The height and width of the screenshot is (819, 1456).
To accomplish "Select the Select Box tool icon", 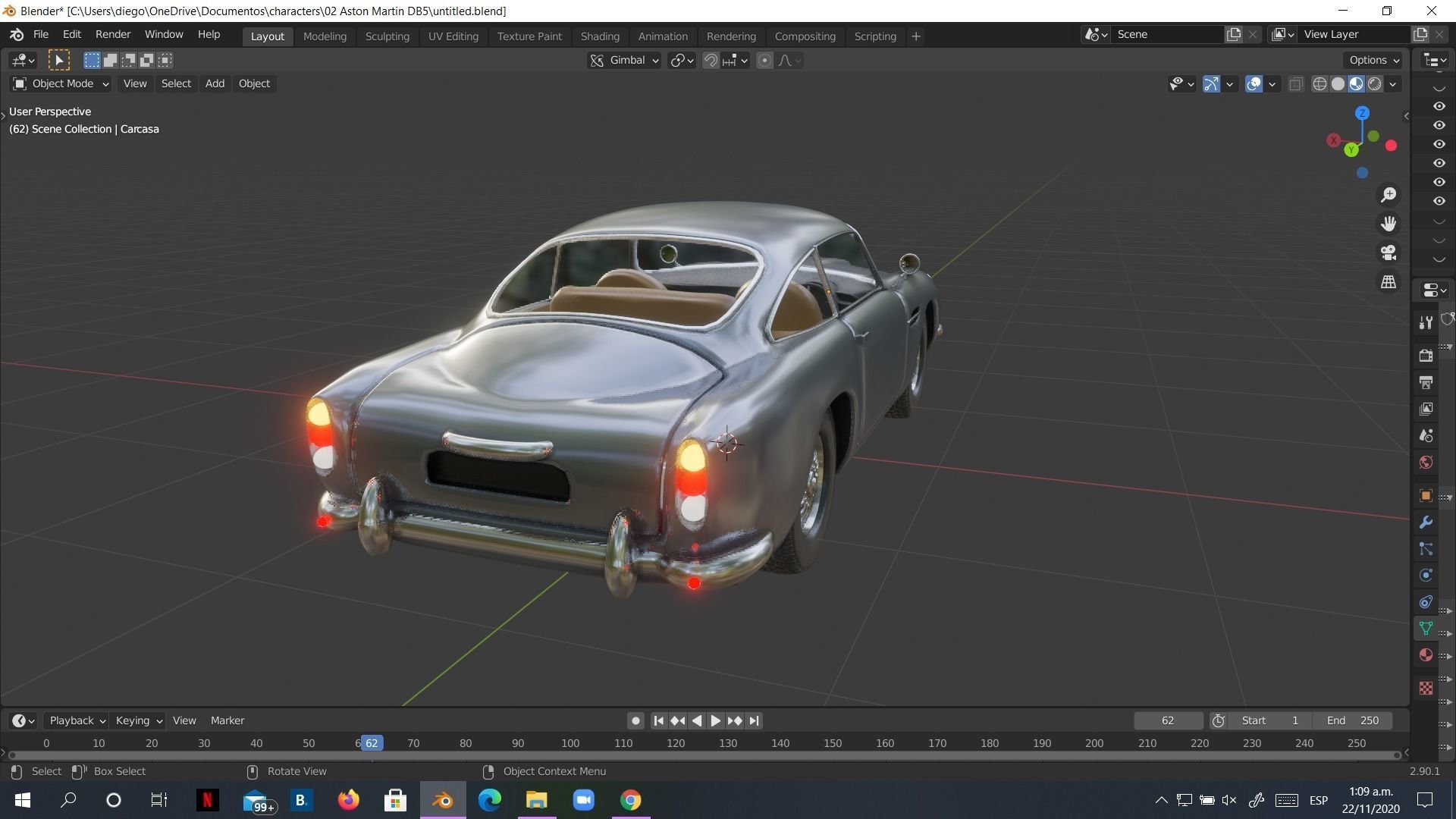I will pyautogui.click(x=59, y=60).
